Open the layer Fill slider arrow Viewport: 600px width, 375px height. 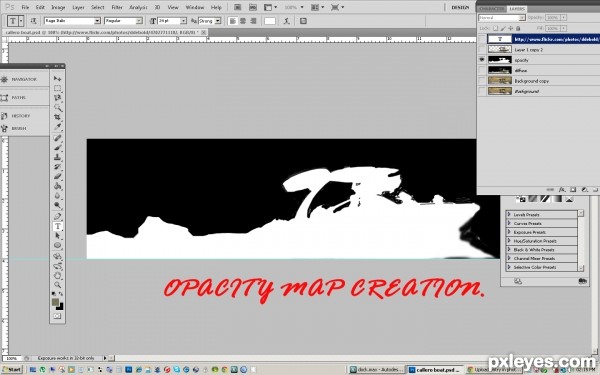coord(563,28)
